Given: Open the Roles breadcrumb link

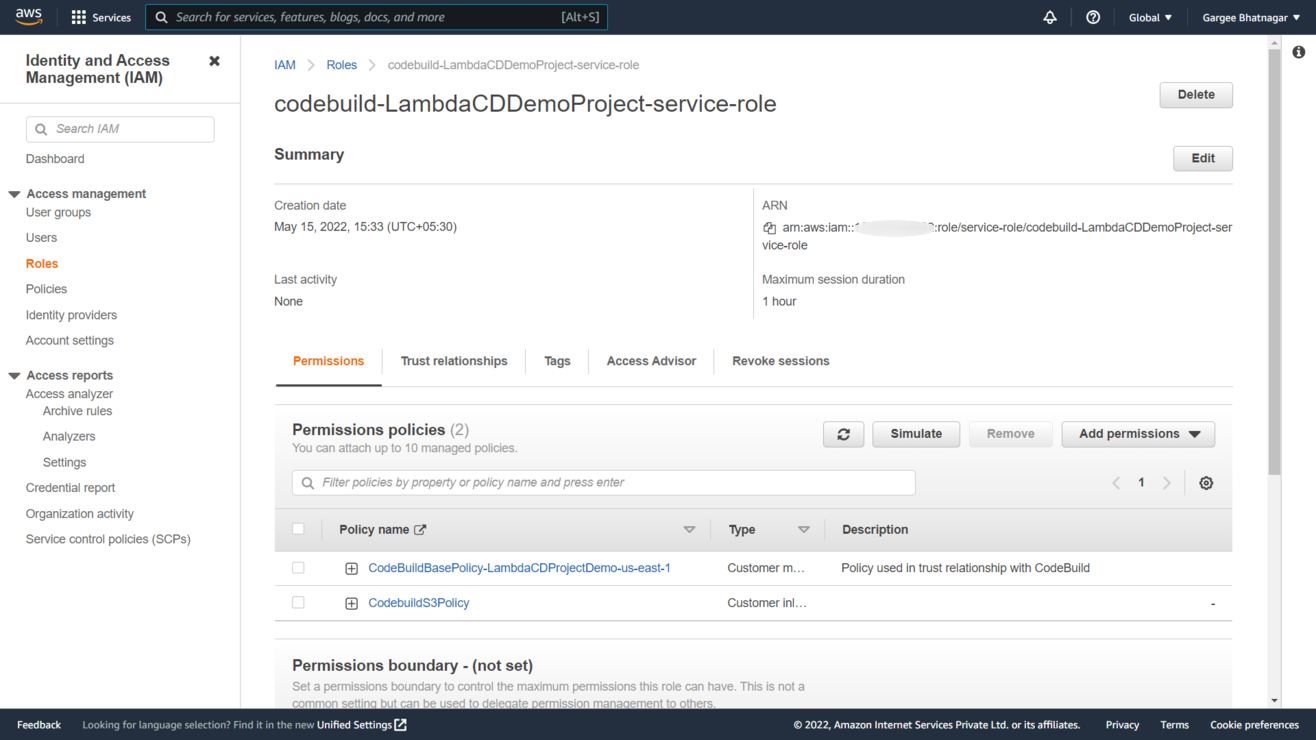Looking at the screenshot, I should click(x=341, y=64).
